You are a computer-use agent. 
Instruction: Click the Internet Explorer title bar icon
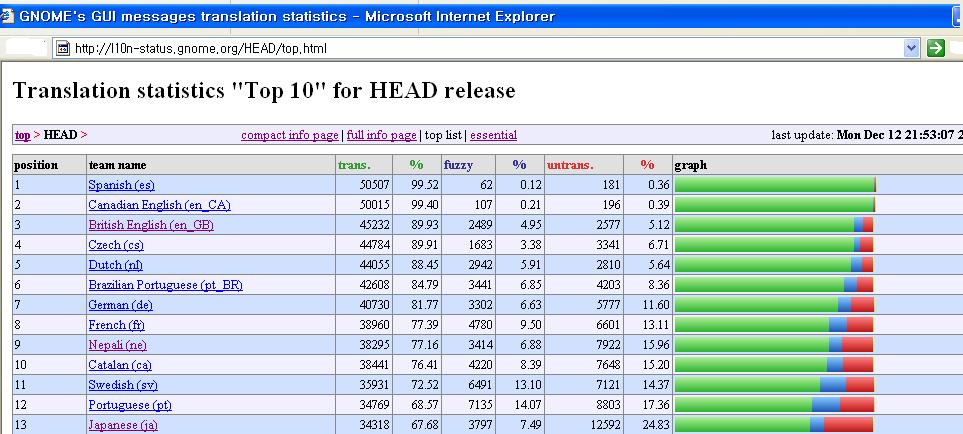(10, 11)
